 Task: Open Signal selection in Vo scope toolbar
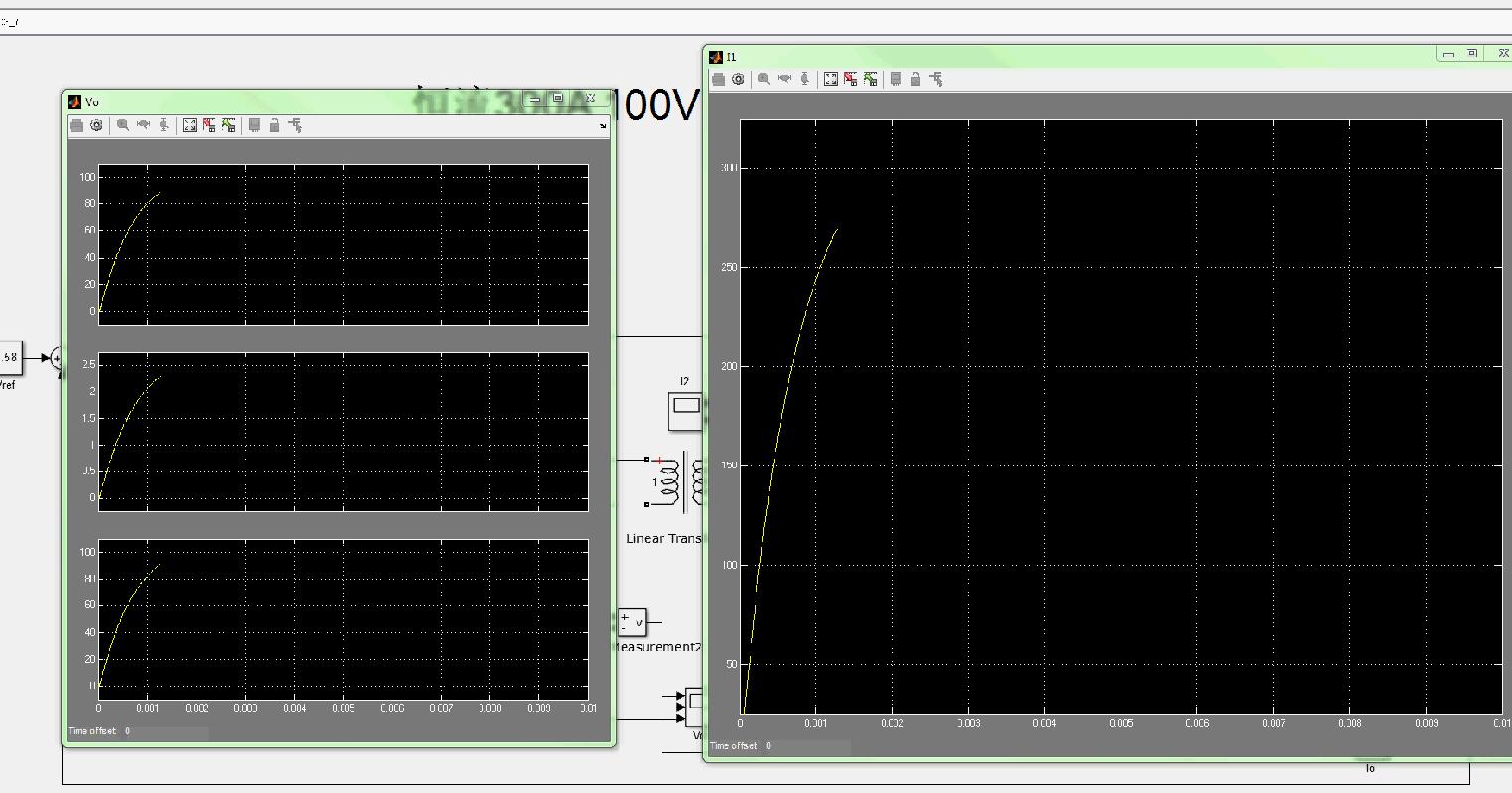coord(295,125)
